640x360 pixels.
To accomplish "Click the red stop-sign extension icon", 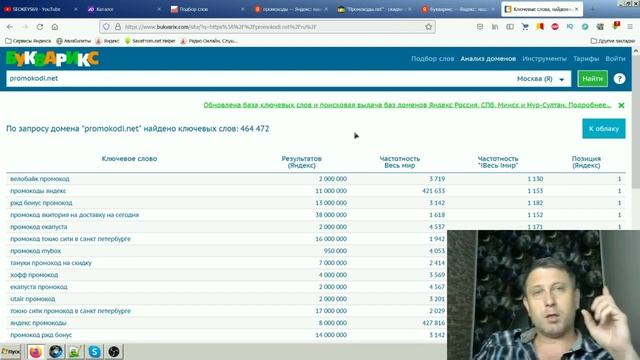I will pos(555,27).
